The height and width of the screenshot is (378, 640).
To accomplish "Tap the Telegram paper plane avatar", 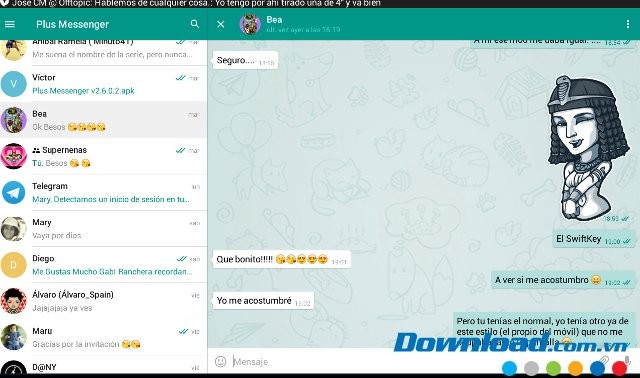I will tap(13, 192).
